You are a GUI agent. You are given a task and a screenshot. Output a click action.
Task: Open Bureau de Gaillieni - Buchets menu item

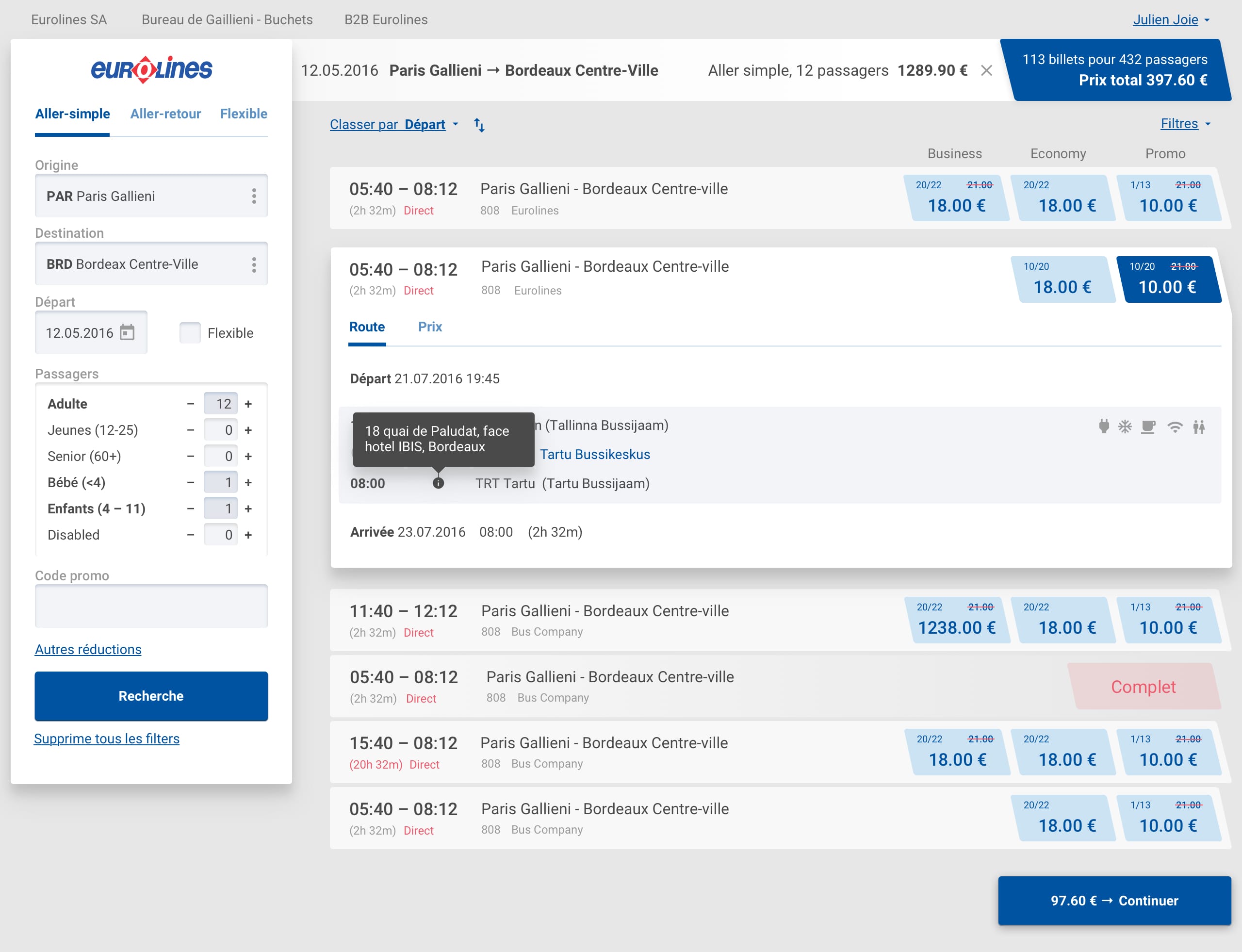[x=227, y=20]
